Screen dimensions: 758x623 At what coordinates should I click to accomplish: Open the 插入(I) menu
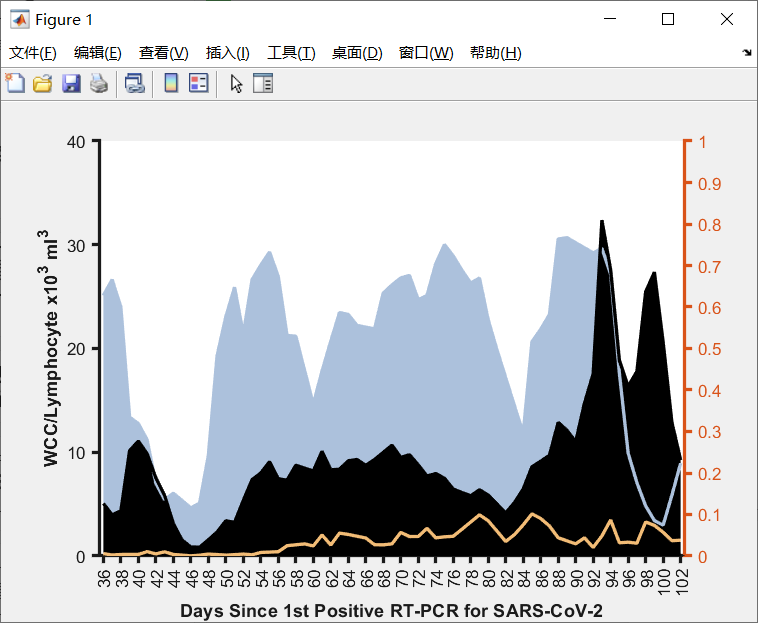pyautogui.click(x=228, y=53)
